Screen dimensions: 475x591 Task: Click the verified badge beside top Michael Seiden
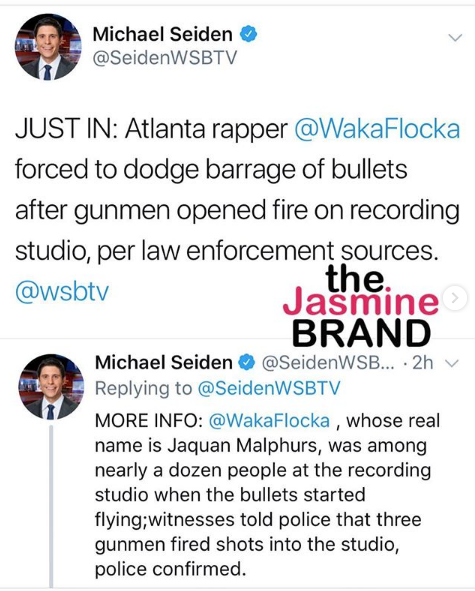[x=248, y=34]
